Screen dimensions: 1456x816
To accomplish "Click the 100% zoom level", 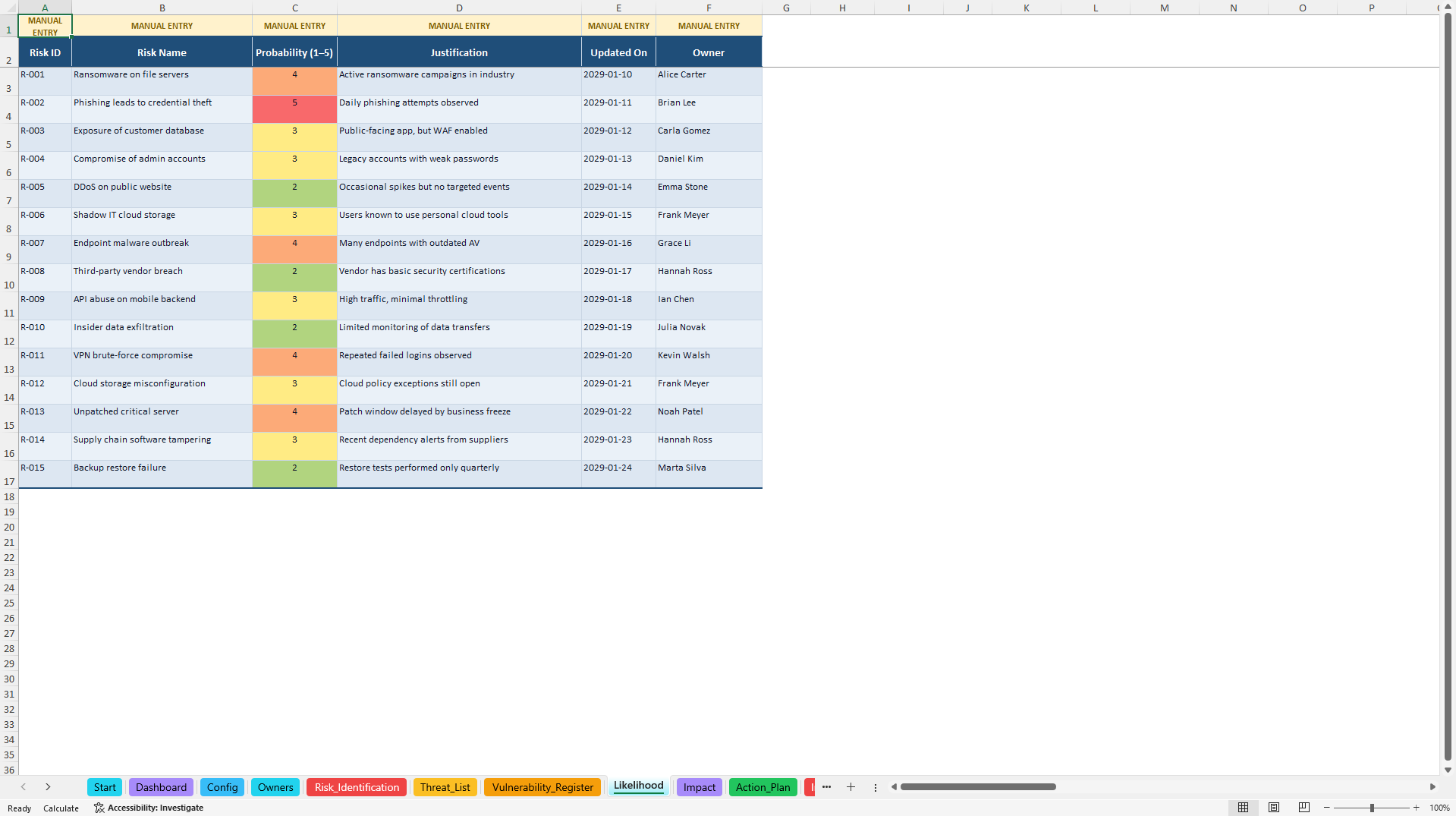I will [x=1439, y=808].
